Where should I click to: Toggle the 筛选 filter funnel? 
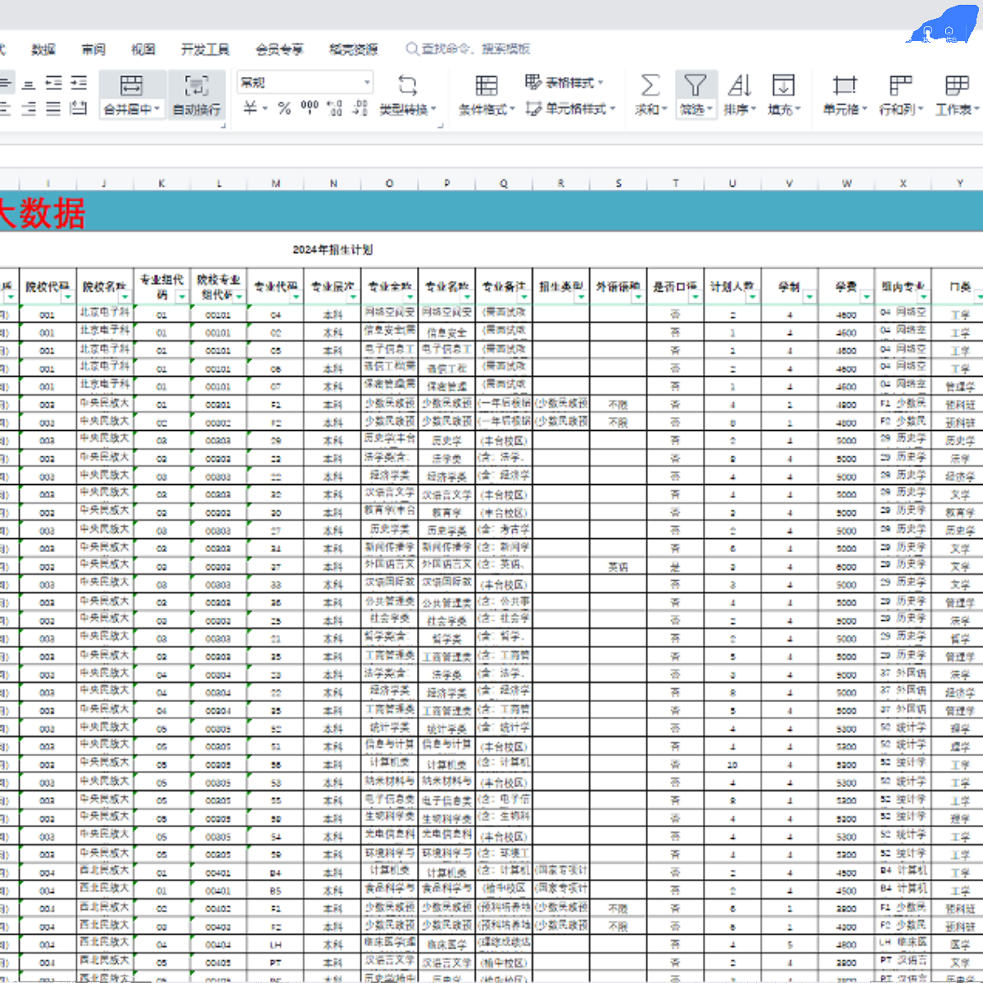click(695, 85)
